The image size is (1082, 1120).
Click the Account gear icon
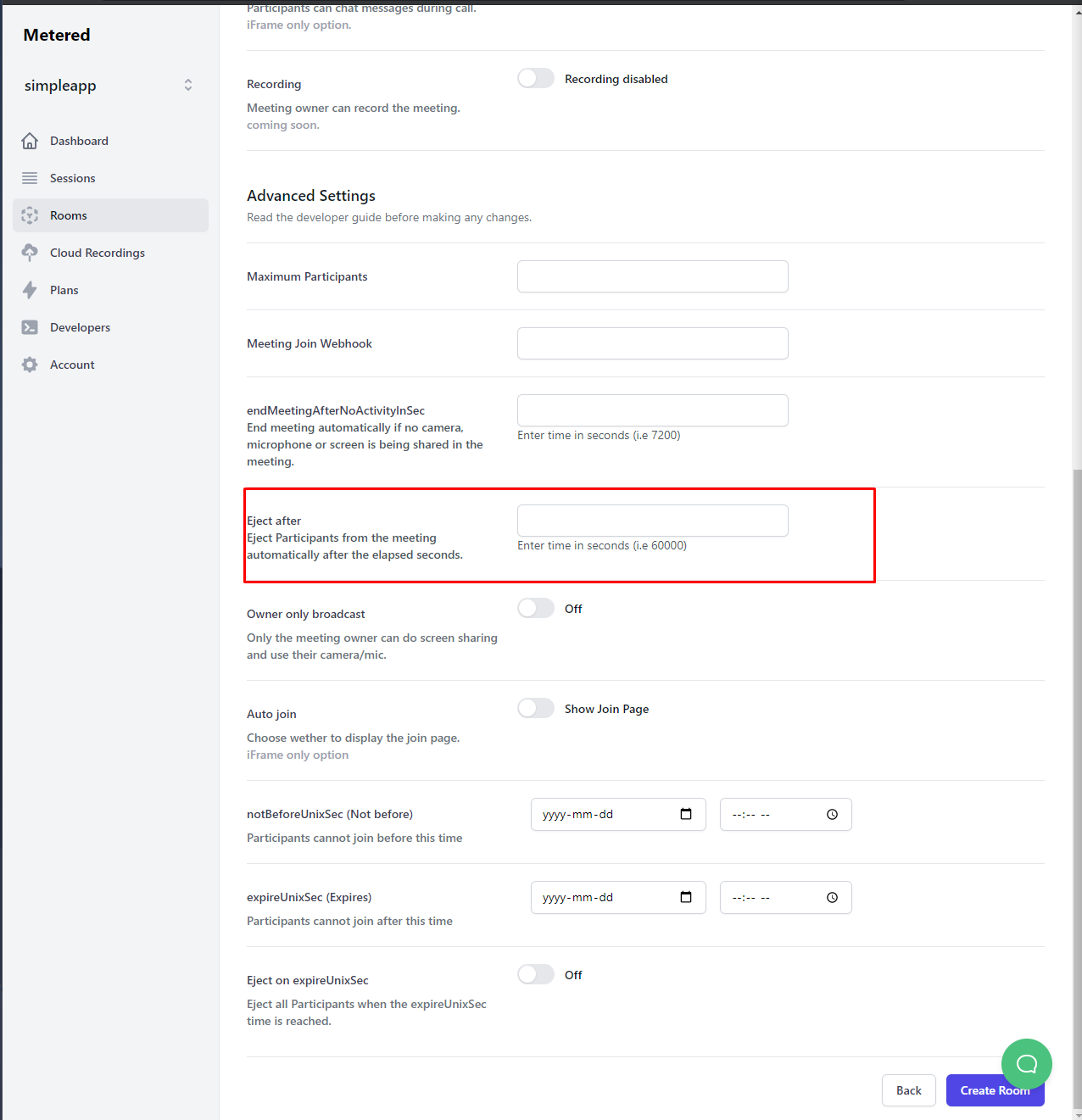(30, 365)
